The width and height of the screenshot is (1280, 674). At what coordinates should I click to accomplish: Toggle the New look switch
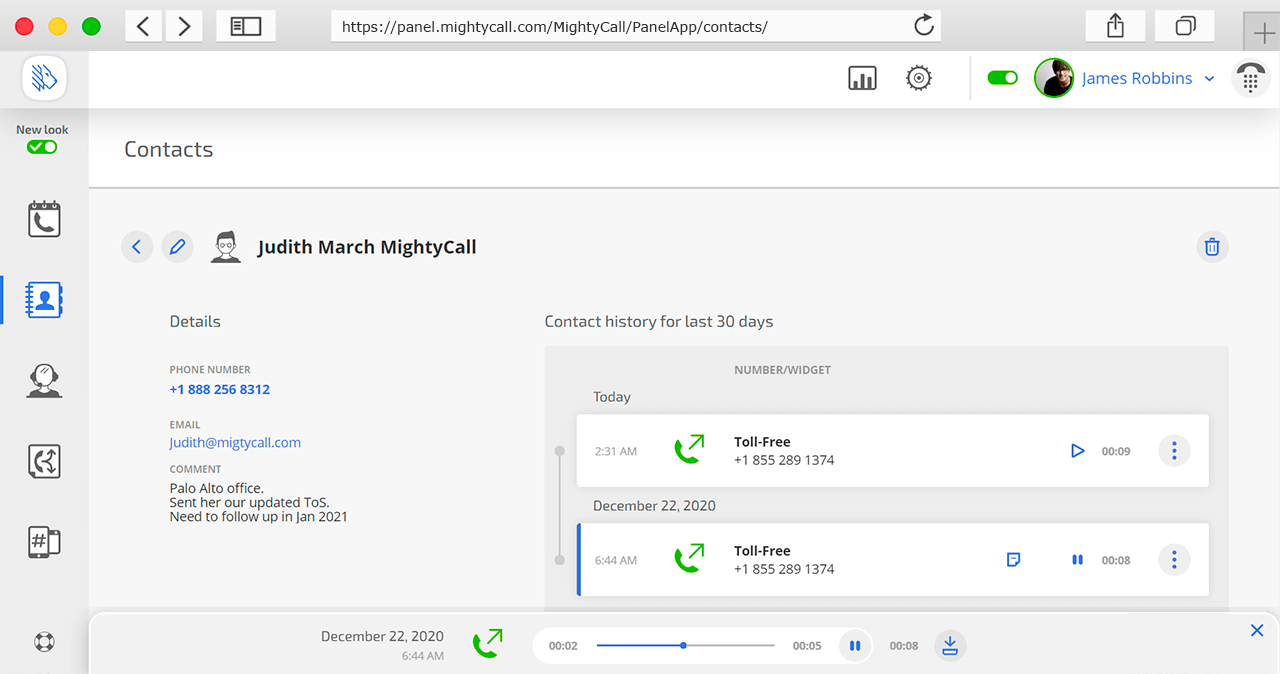[x=42, y=147]
